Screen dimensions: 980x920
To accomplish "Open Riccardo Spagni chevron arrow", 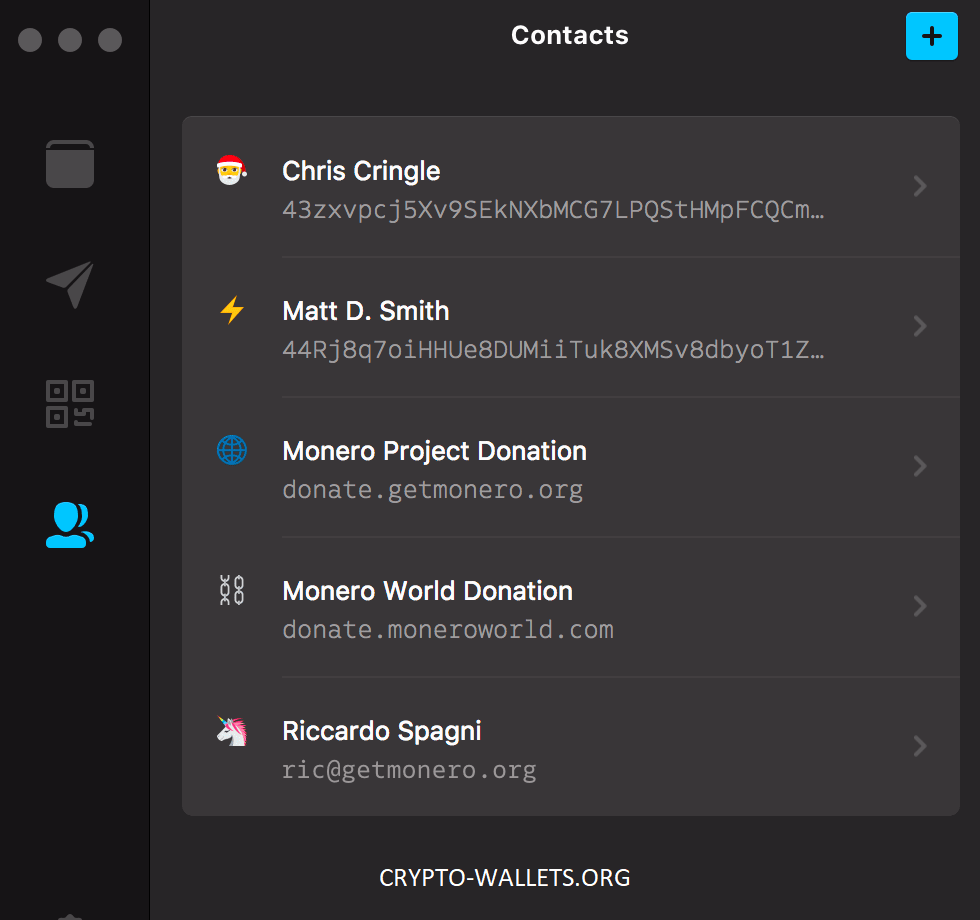I will click(919, 746).
